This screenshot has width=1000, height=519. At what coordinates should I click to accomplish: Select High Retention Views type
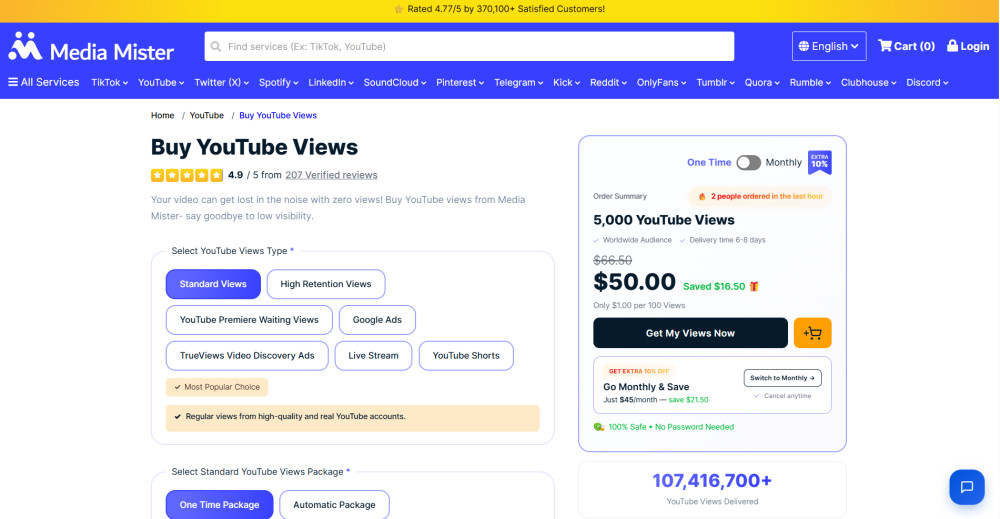(x=326, y=284)
